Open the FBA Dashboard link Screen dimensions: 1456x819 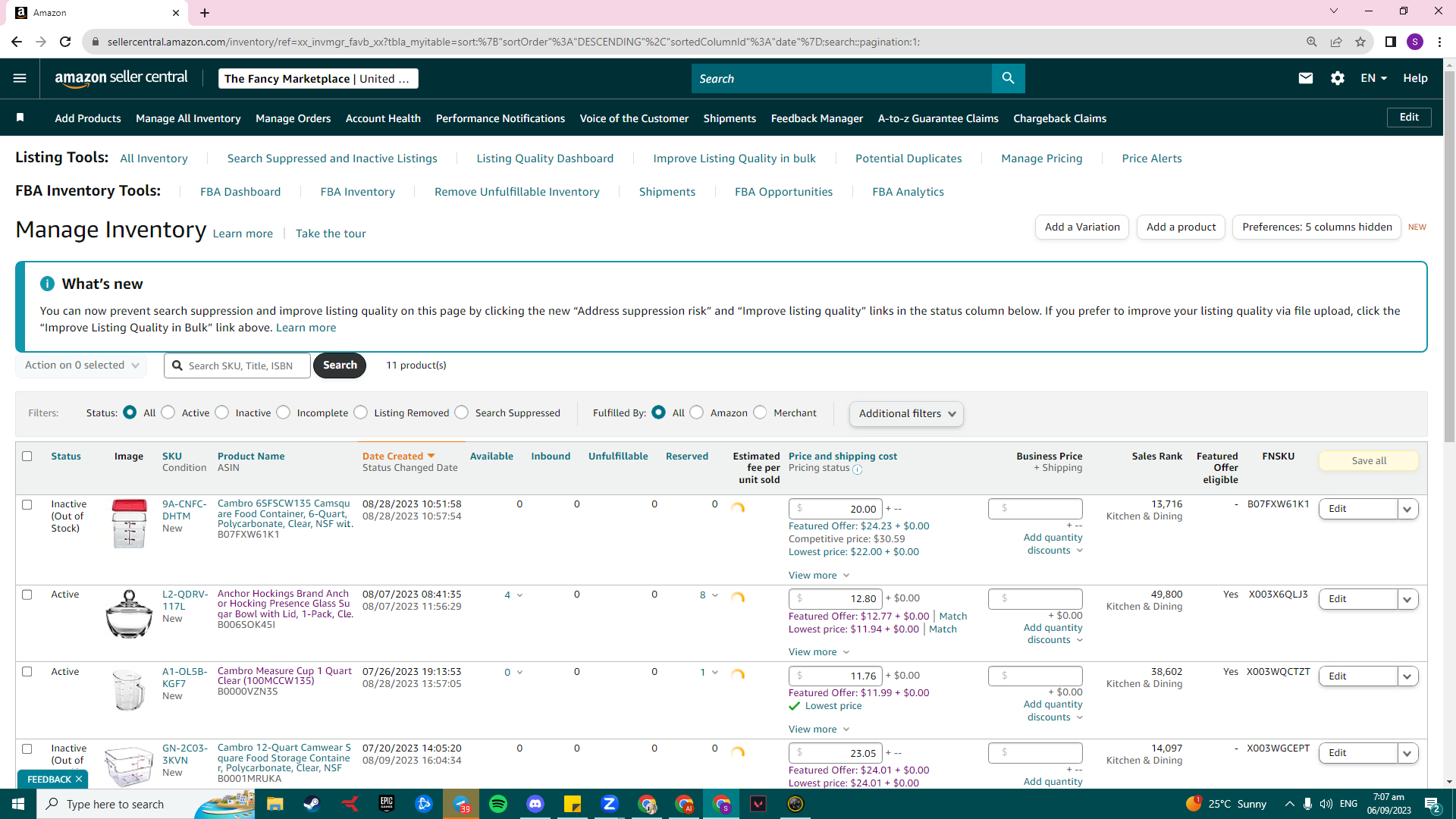pos(240,192)
